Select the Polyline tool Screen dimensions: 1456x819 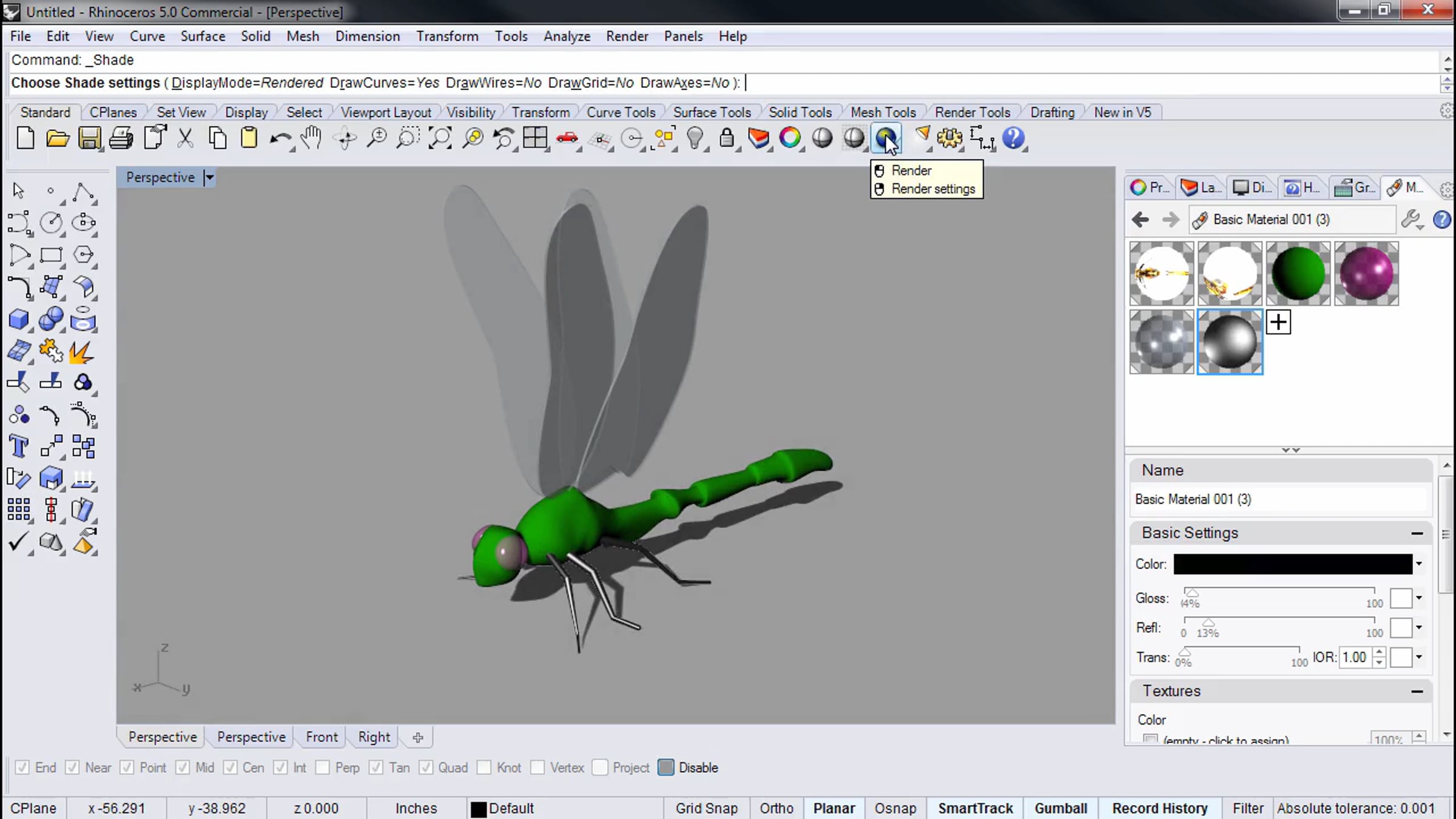click(x=83, y=191)
